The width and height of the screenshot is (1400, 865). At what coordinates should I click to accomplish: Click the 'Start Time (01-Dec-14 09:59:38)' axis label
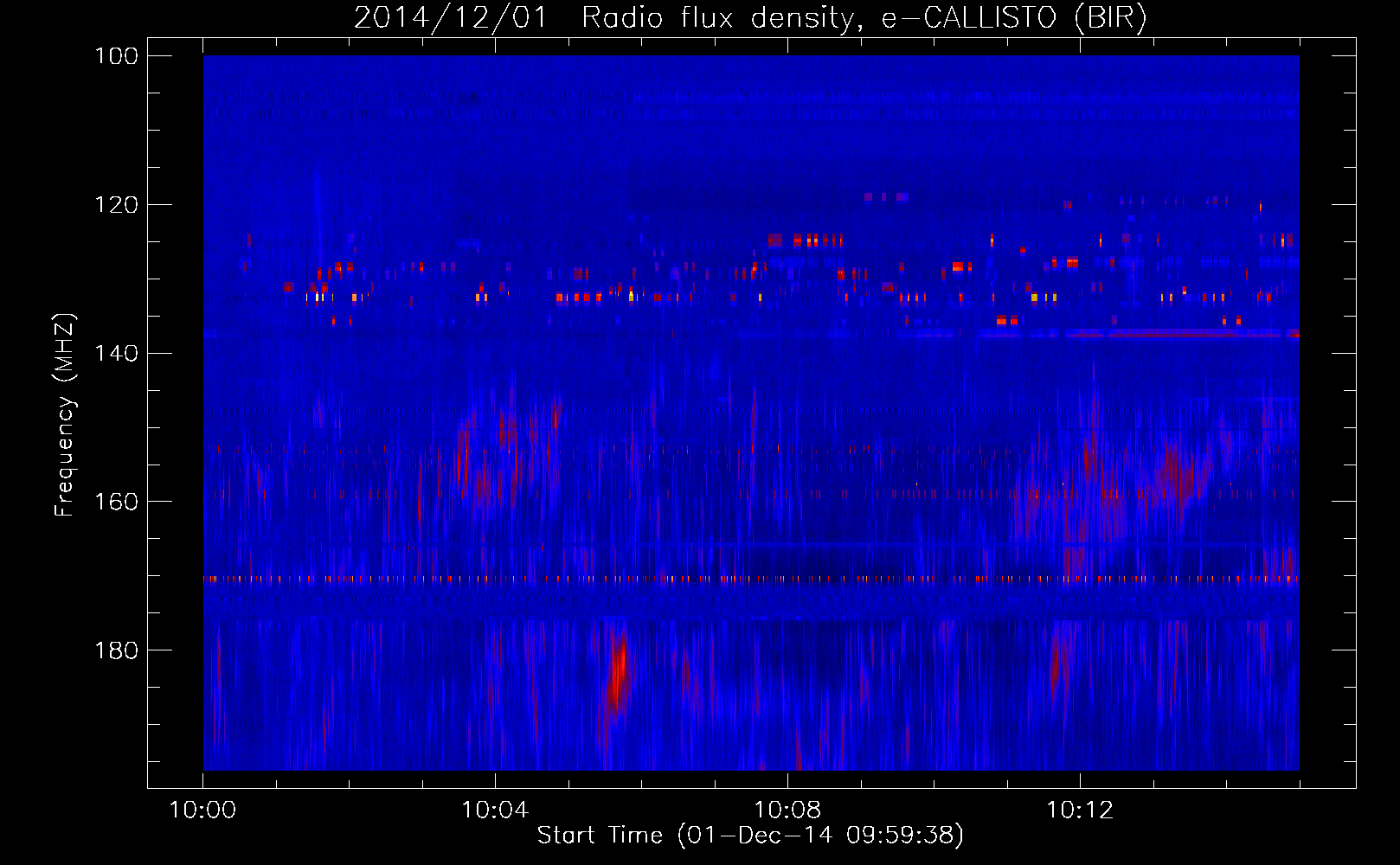click(x=750, y=835)
